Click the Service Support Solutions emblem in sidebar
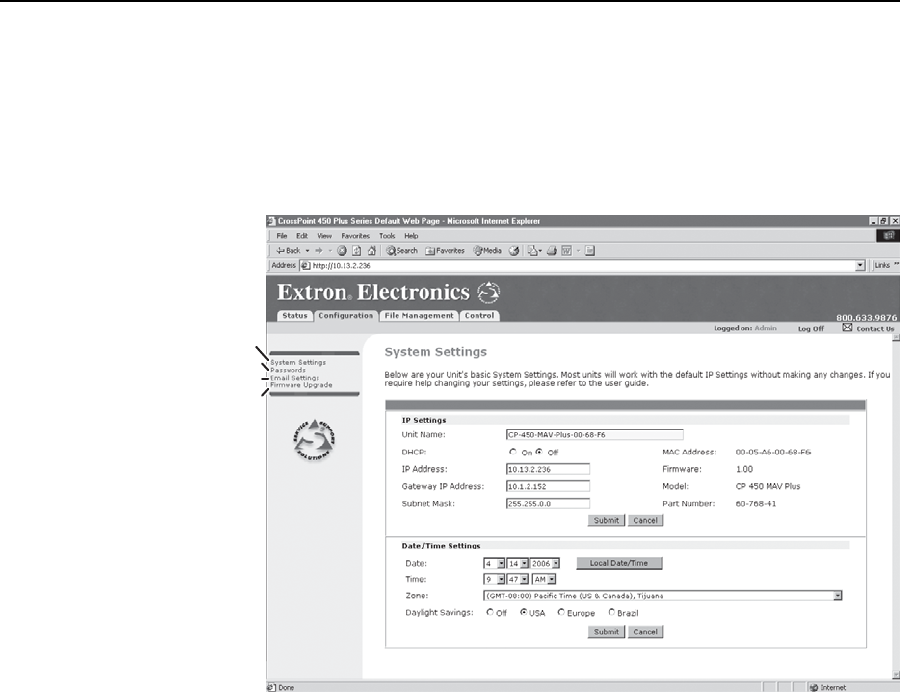 click(314, 440)
